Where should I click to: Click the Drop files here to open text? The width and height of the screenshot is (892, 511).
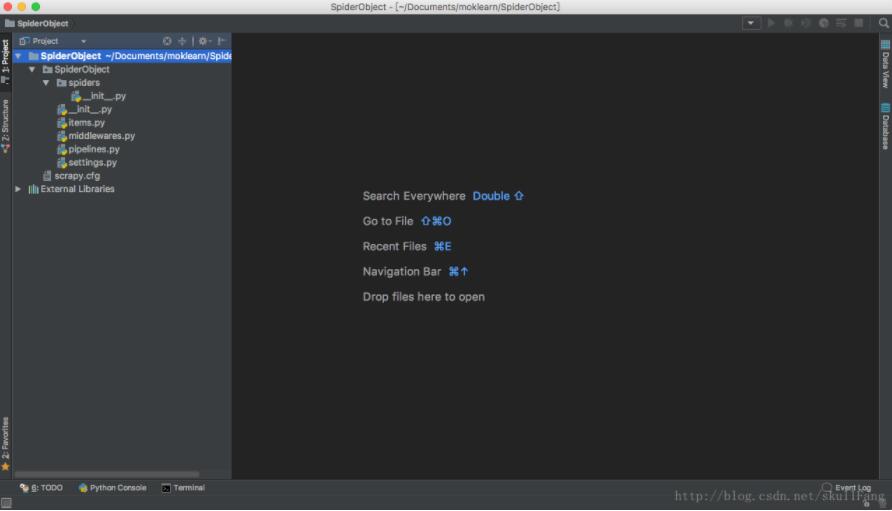click(424, 296)
